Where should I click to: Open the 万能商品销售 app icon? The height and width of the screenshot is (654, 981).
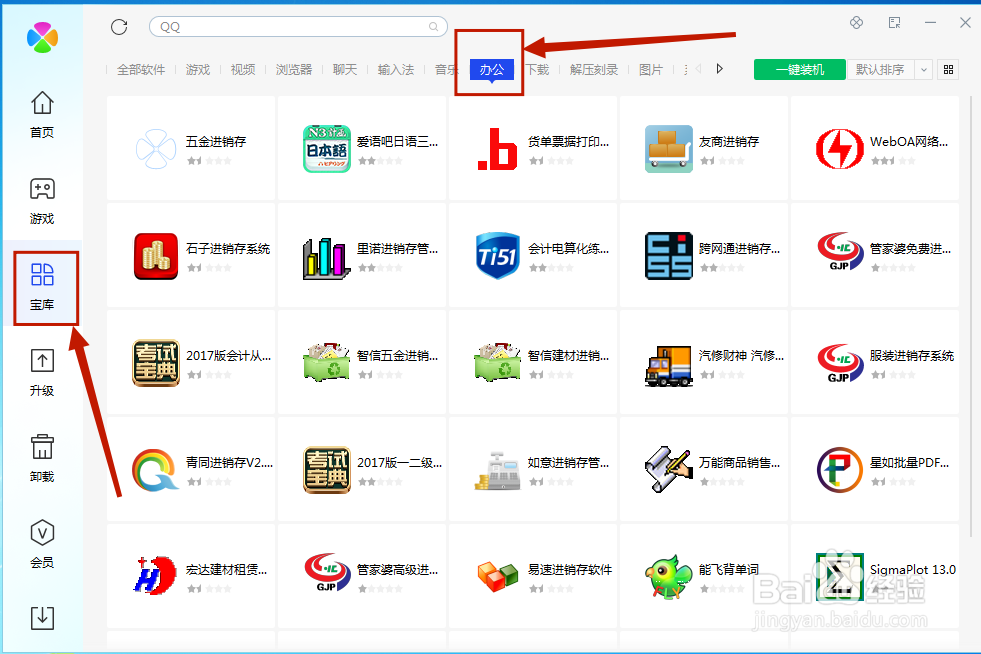(x=668, y=469)
